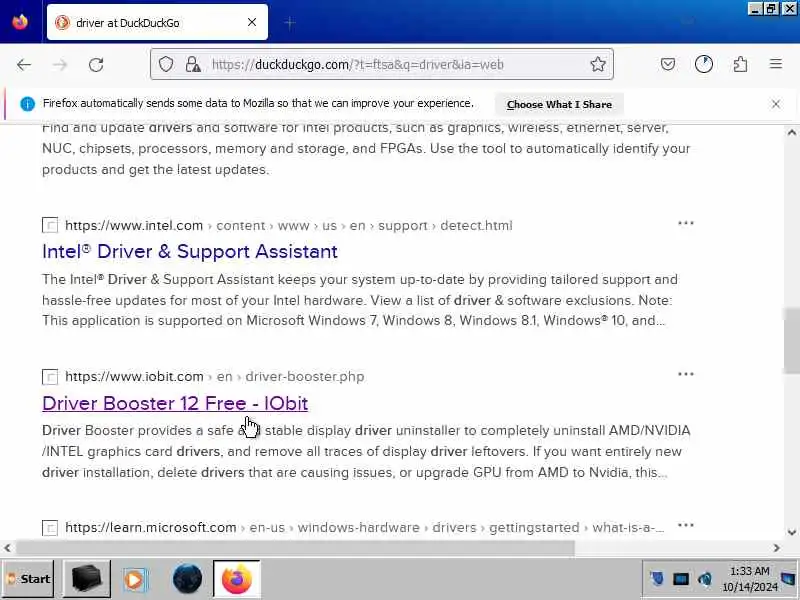
Task: Open the Save to Pocket icon
Action: click(x=668, y=64)
